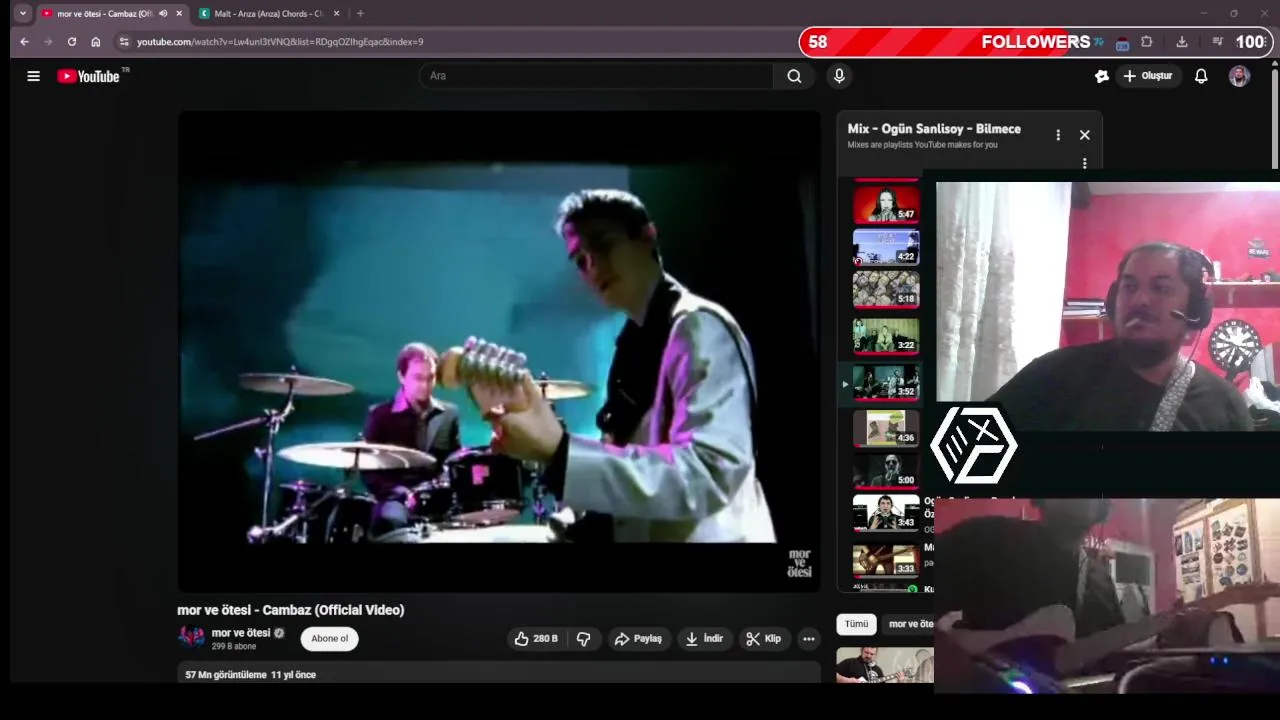Open Mix playlist header options menu
The image size is (1280, 720).
coord(1058,135)
